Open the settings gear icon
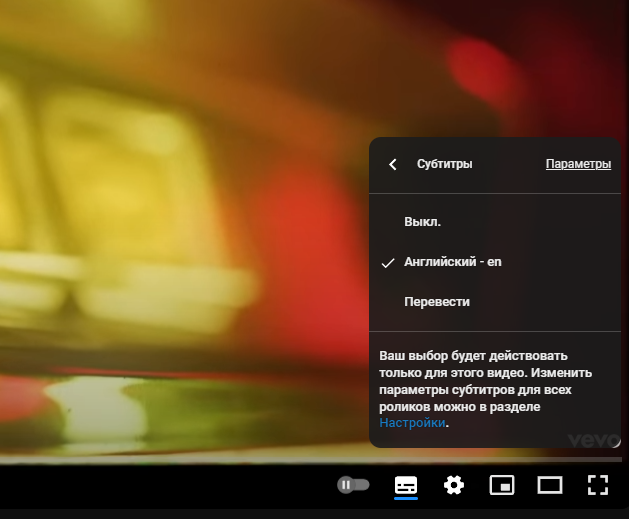The height and width of the screenshot is (519, 629). (454, 485)
